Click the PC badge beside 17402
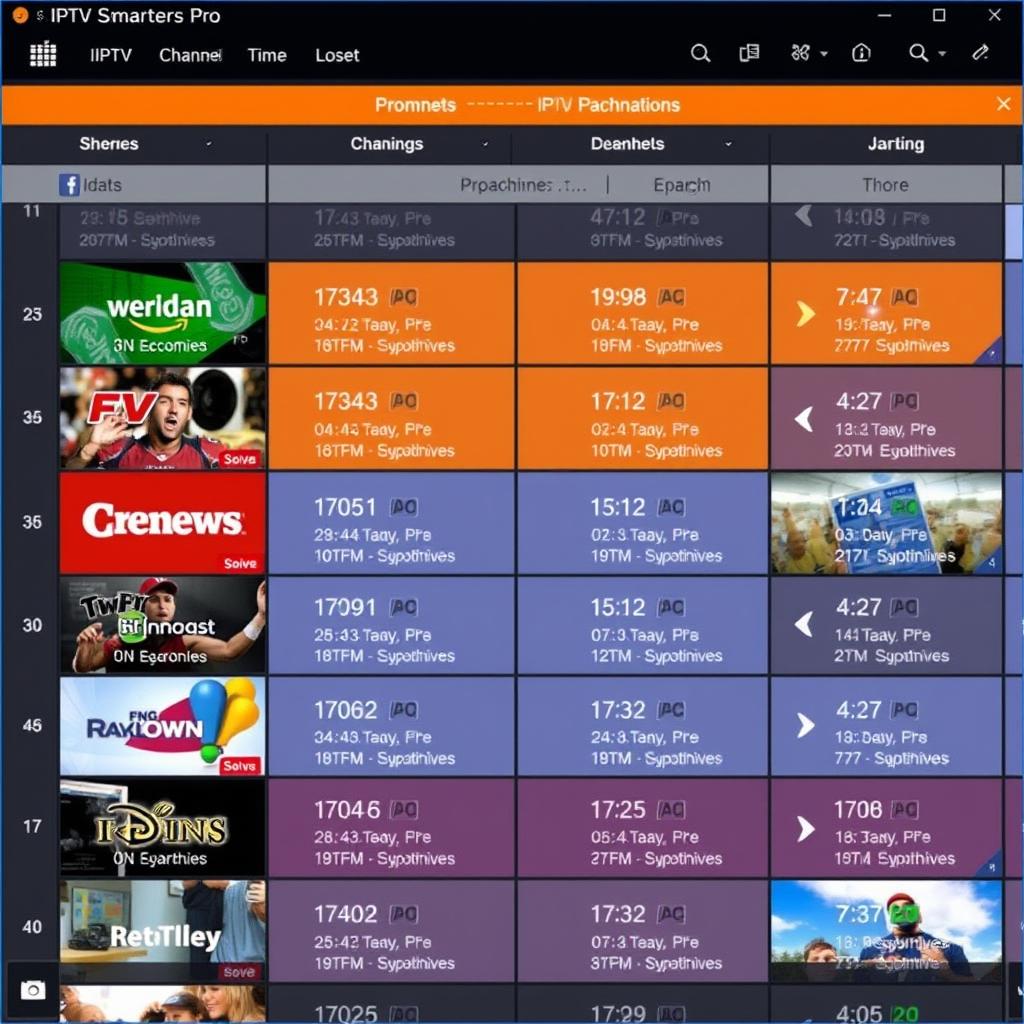 404,914
